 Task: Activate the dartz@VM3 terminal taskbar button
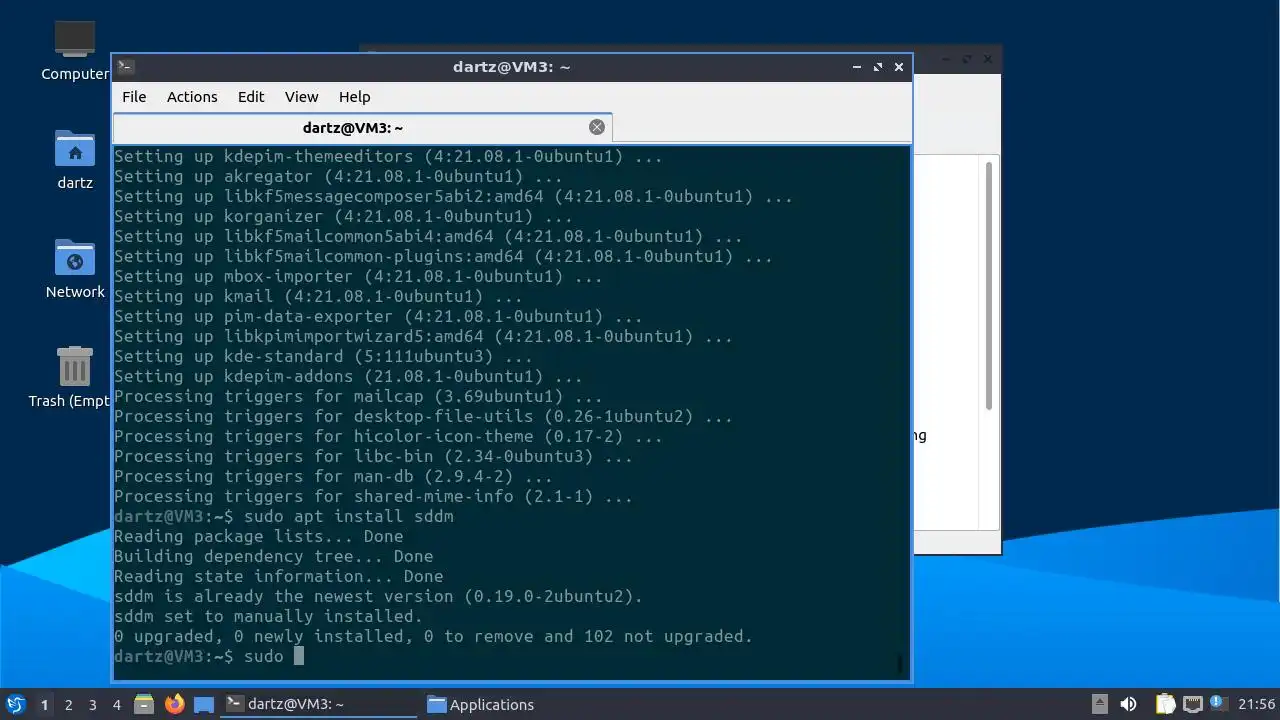pyautogui.click(x=318, y=704)
